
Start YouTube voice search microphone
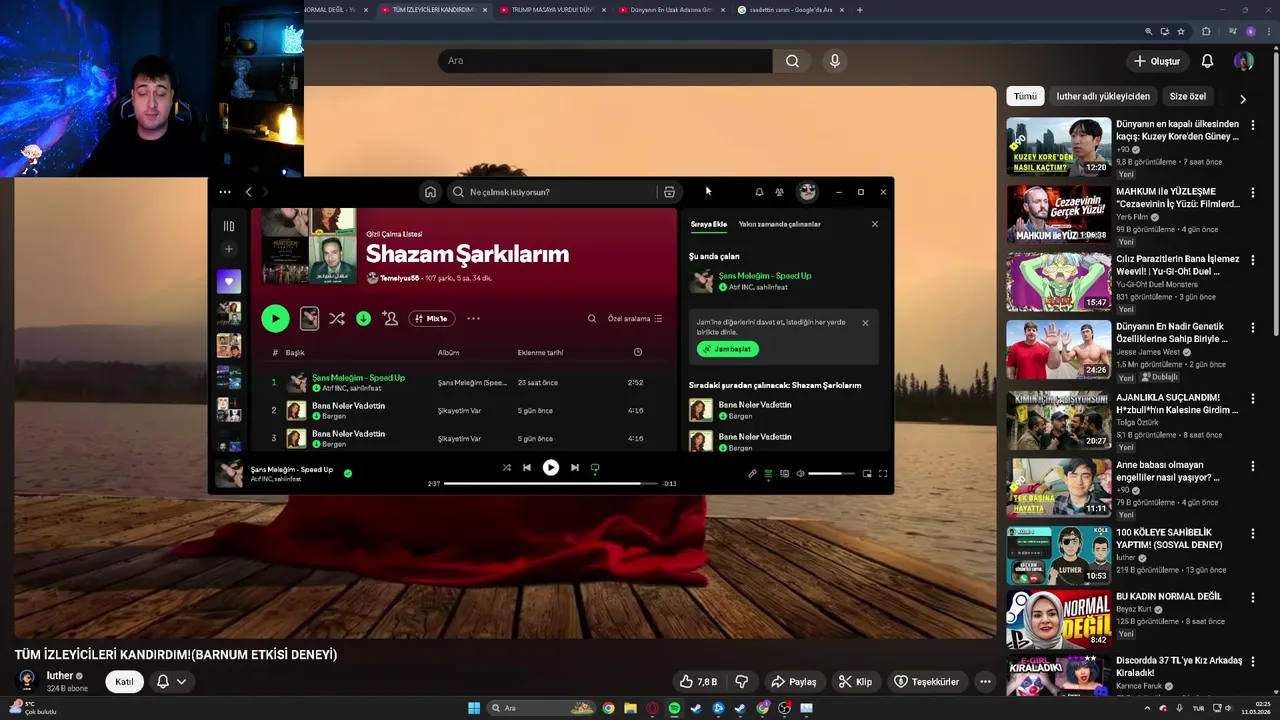coord(835,61)
